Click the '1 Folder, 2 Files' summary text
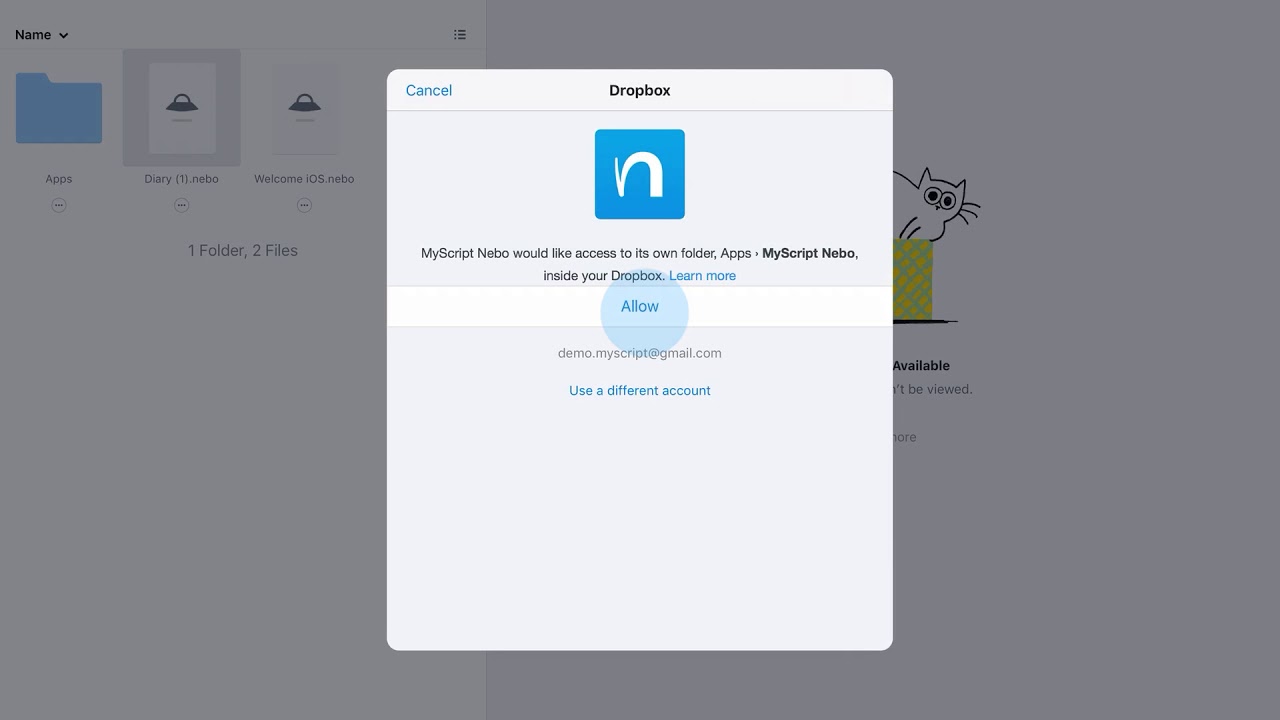 point(243,250)
